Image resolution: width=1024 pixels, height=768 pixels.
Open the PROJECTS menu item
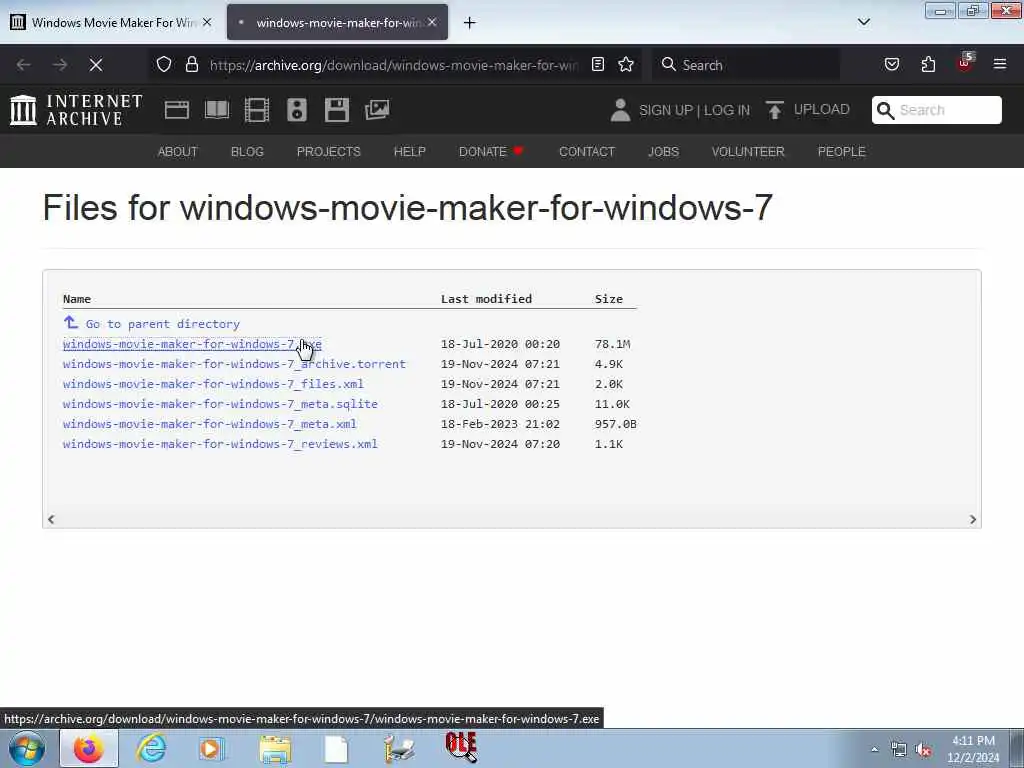point(328,152)
